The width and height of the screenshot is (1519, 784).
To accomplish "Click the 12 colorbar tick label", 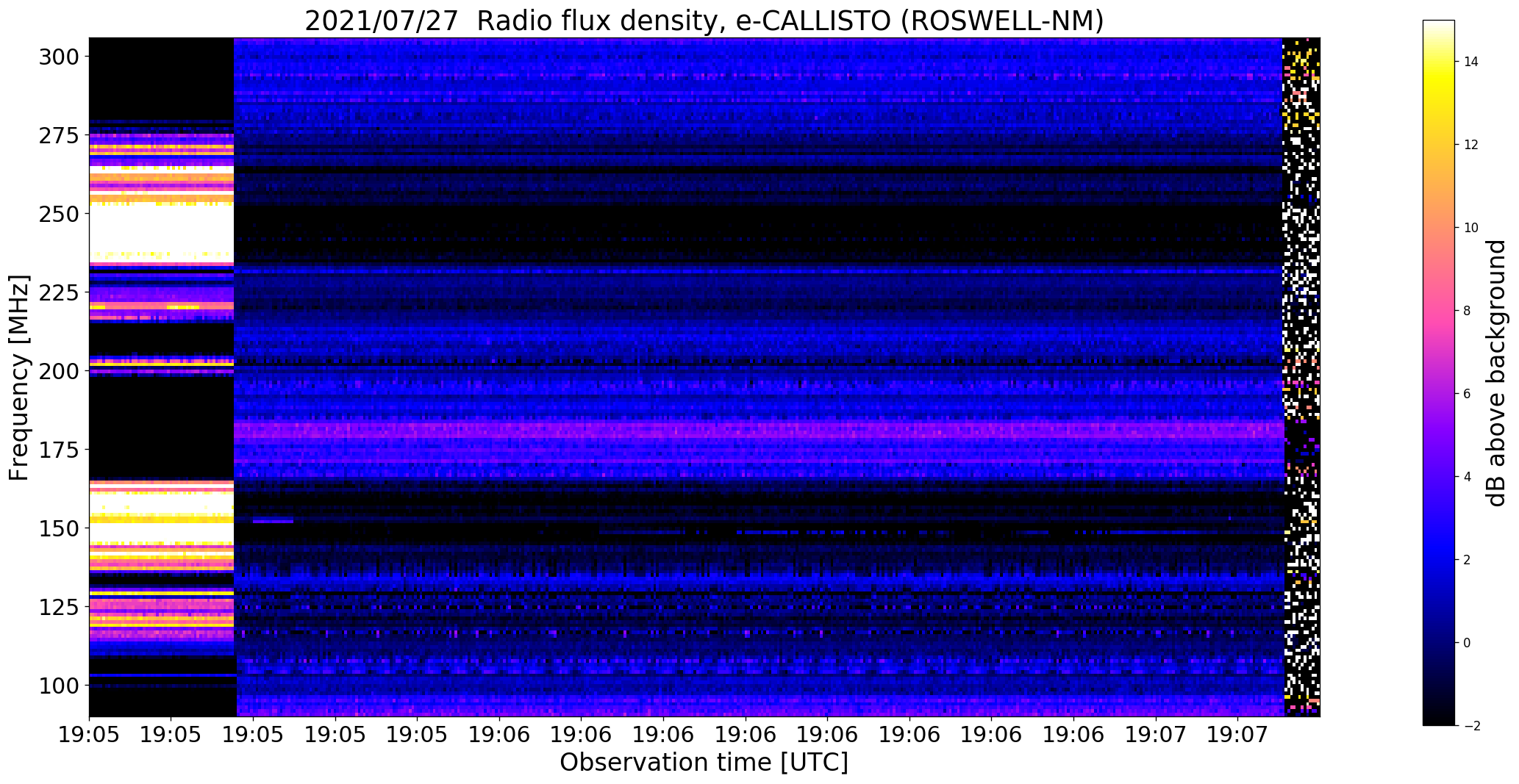I will coord(1471,145).
